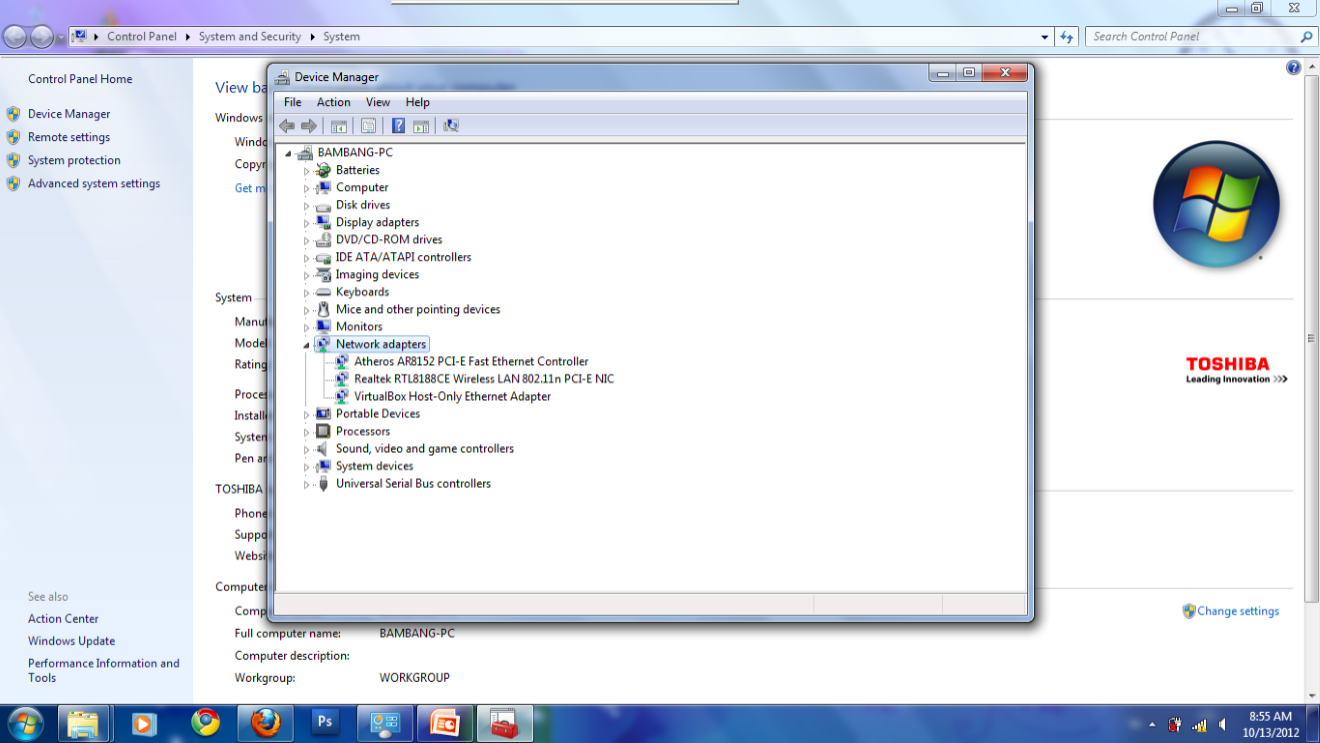Click the Scan for hardware changes icon
Image resolution: width=1320 pixels, height=743 pixels.
click(451, 125)
